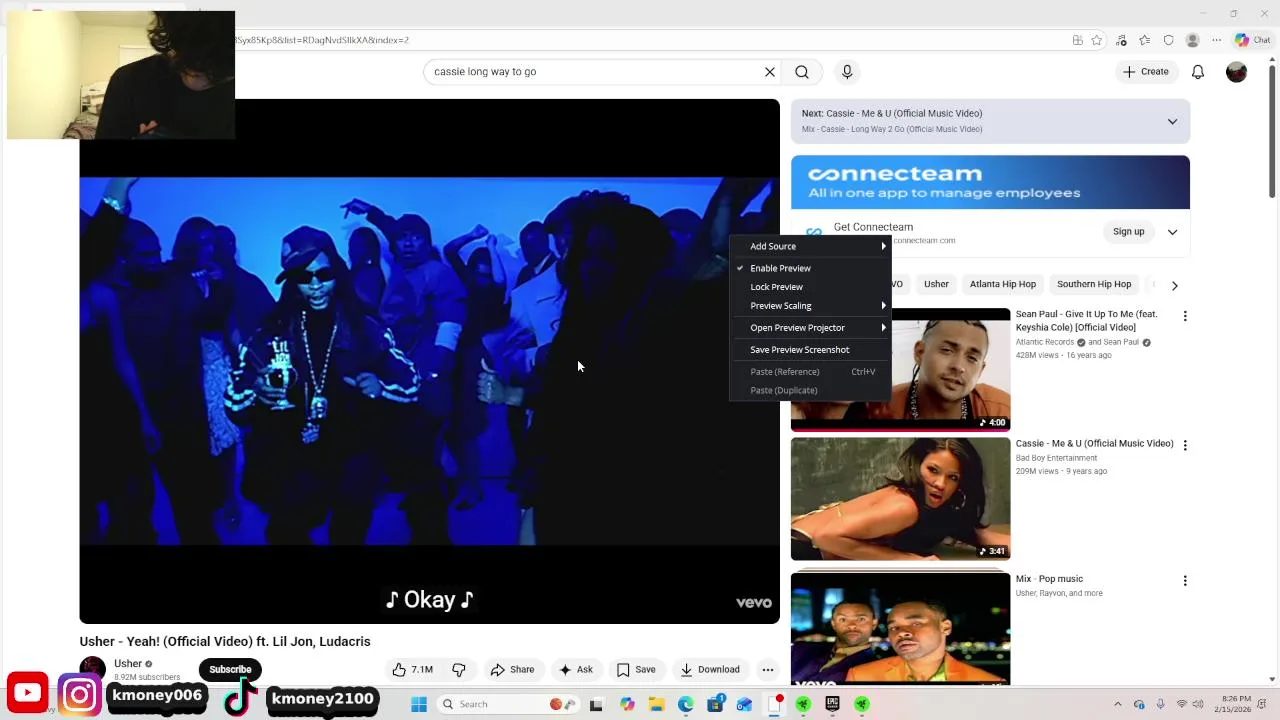Show more topic chips with right arrow

[x=1174, y=285]
